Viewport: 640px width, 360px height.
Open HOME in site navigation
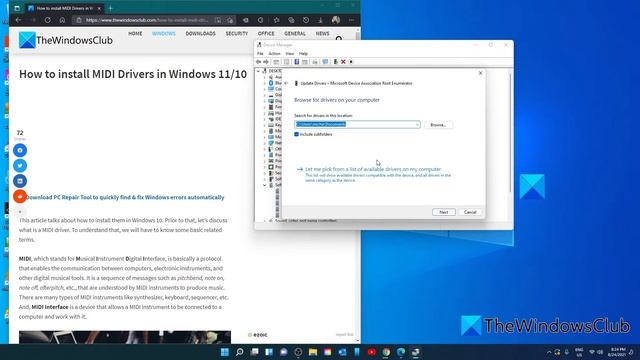pyautogui.click(x=135, y=33)
